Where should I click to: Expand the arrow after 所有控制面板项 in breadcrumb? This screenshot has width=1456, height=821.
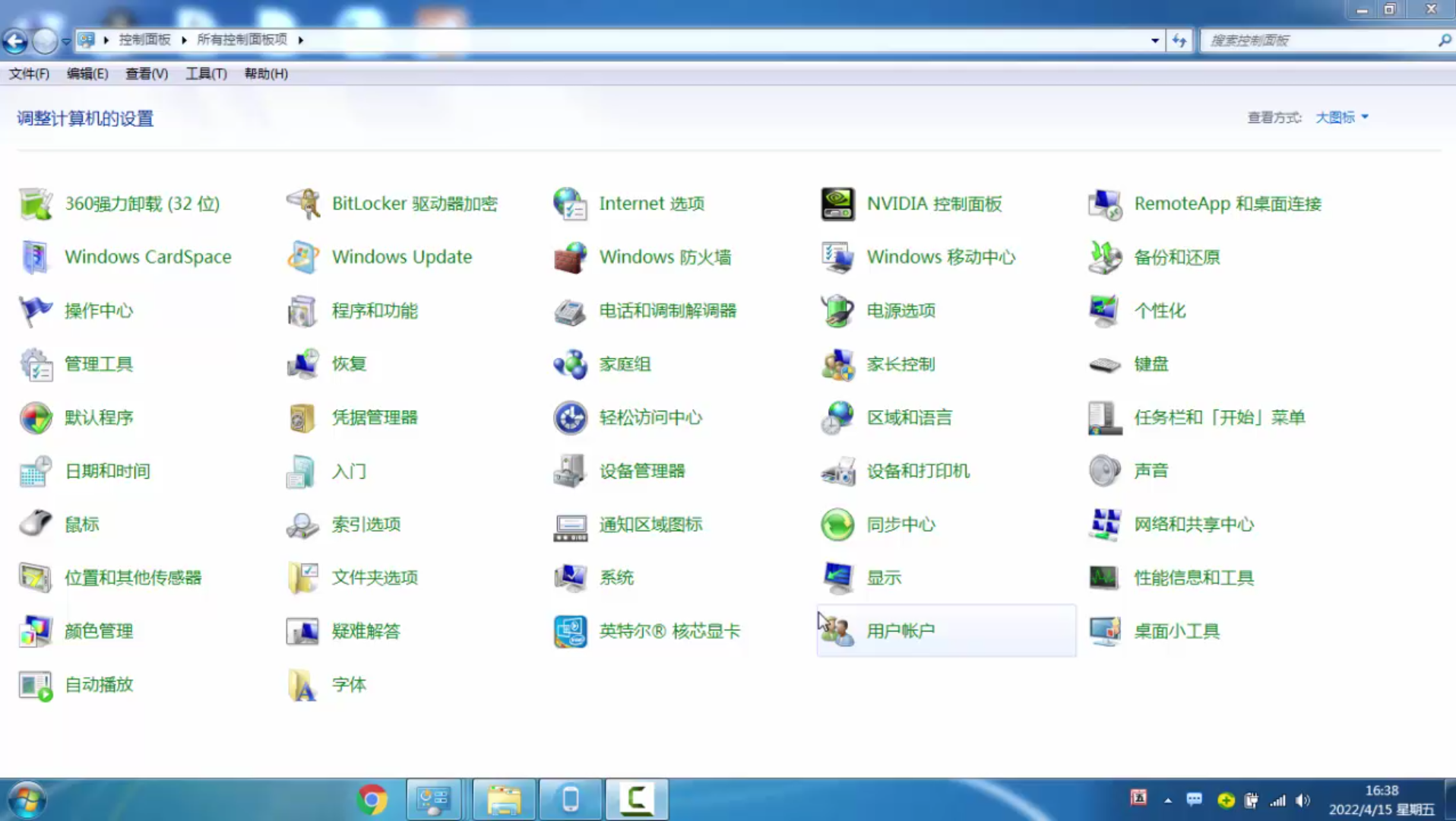click(301, 40)
